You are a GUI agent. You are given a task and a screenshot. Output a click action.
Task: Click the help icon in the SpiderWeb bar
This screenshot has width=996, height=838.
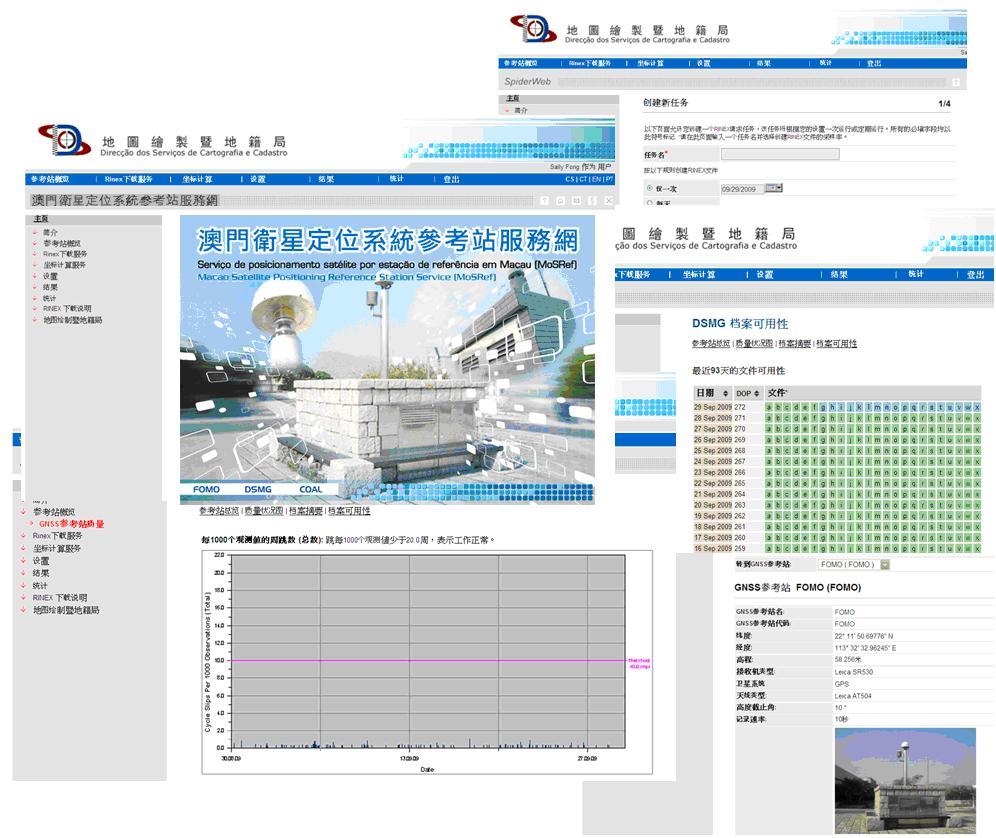(955, 82)
